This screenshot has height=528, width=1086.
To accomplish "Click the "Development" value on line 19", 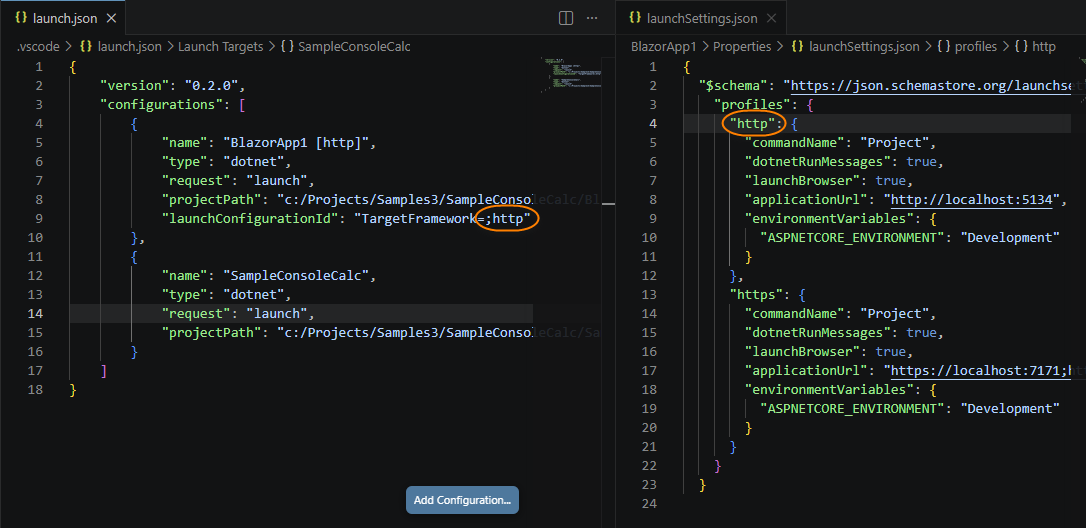I will tap(1010, 410).
